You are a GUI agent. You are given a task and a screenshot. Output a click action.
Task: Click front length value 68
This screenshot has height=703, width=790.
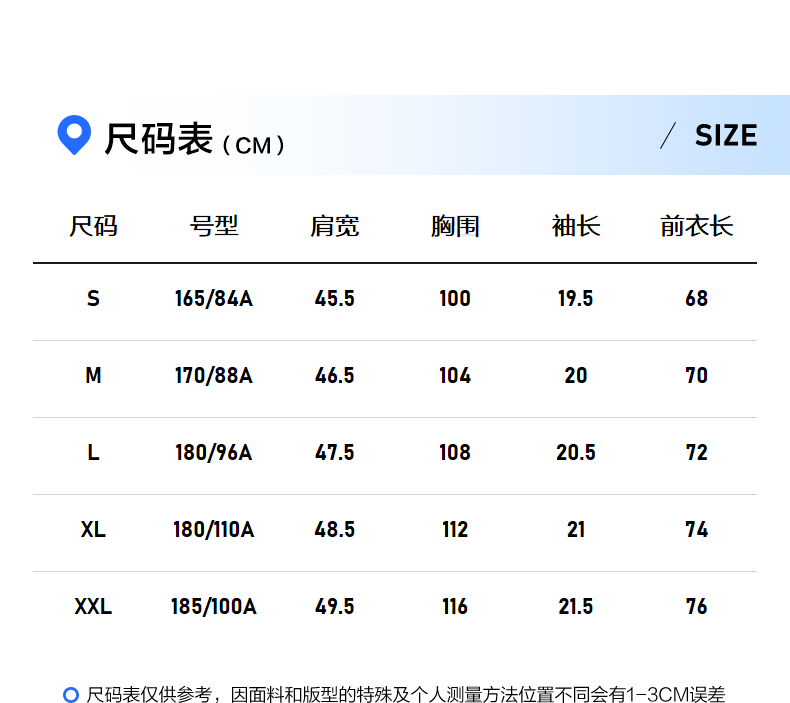click(697, 298)
